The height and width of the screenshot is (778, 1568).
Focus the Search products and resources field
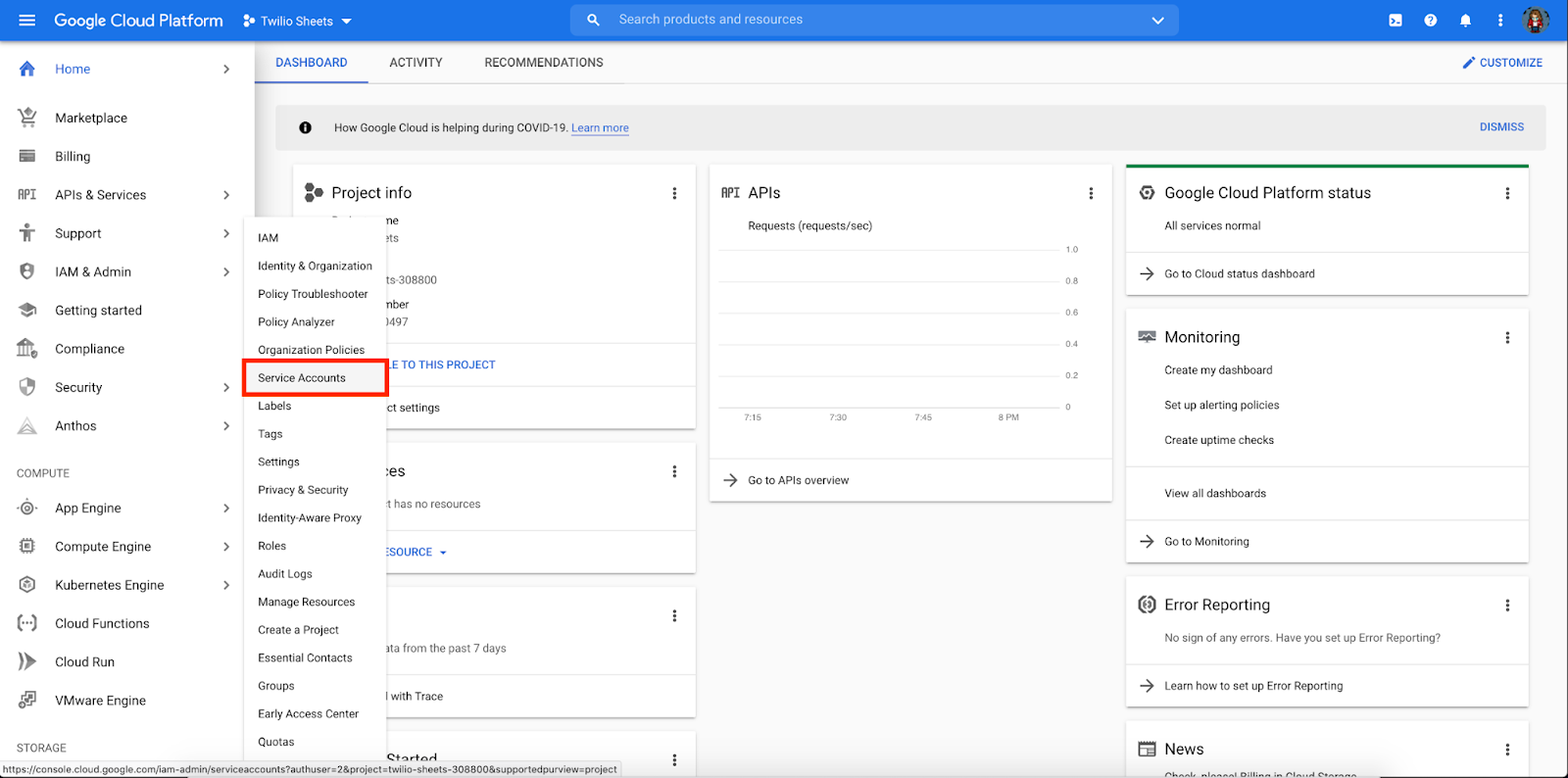click(874, 20)
